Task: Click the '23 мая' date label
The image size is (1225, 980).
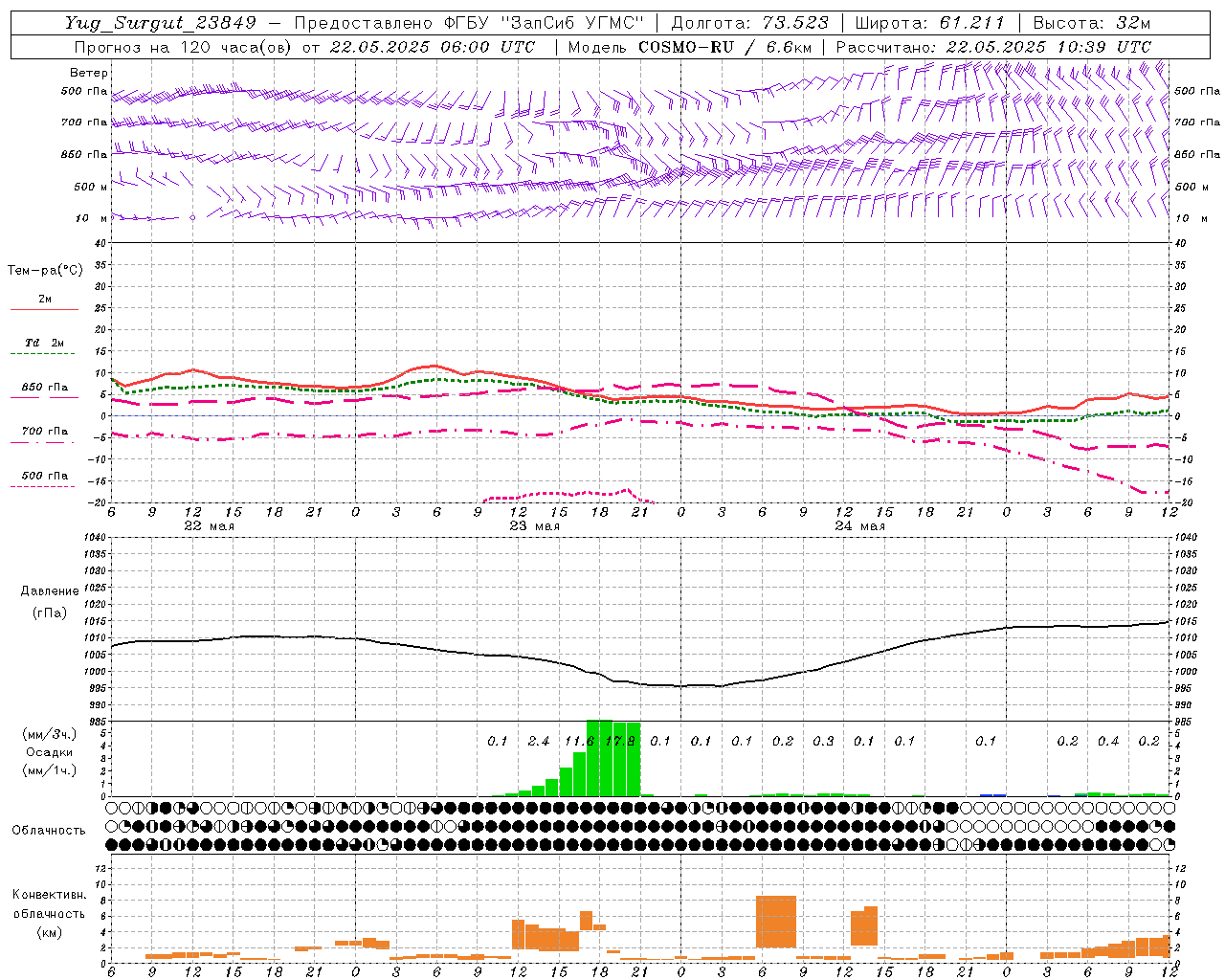Action: point(535,526)
